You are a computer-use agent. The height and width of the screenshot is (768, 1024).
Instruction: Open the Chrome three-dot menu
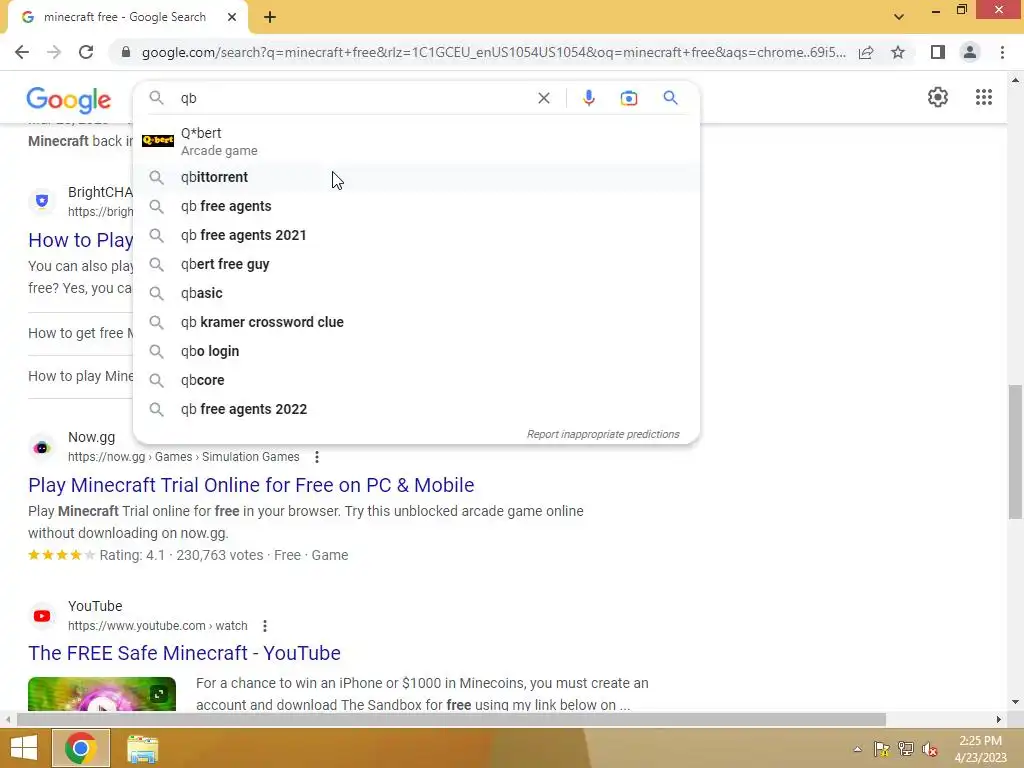1002,52
